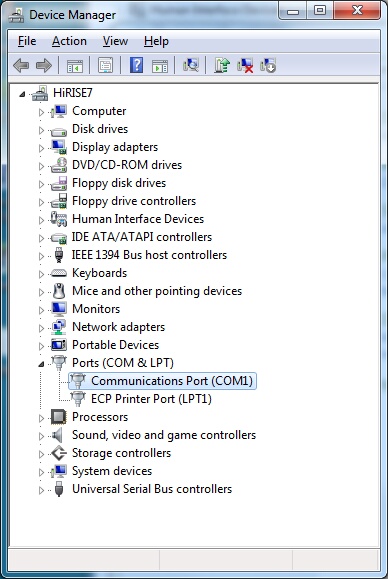Click the blue Help question-mark icon
Viewport: 388px width, 579px height.
tap(136, 65)
